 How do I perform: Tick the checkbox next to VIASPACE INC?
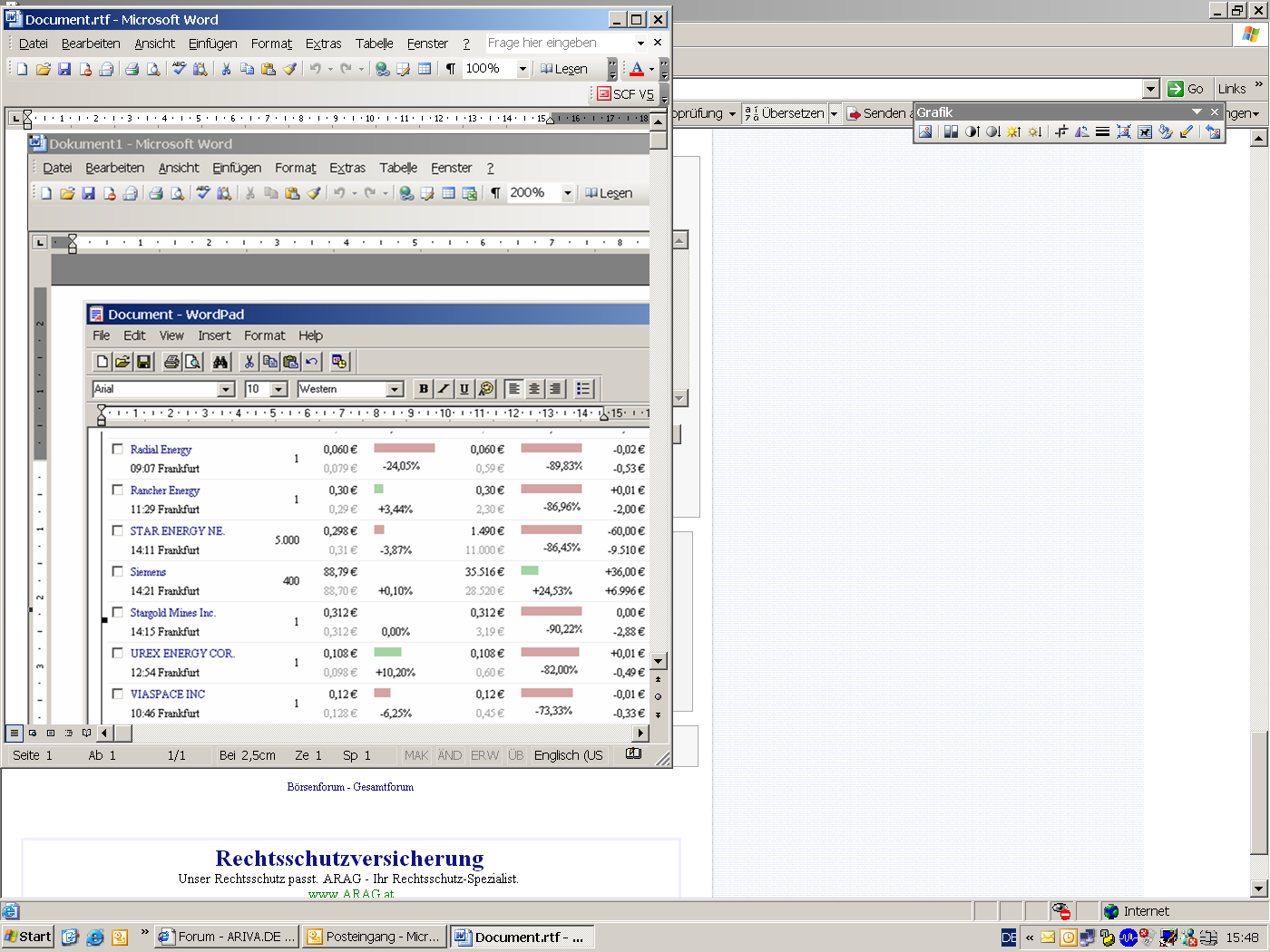pos(117,694)
